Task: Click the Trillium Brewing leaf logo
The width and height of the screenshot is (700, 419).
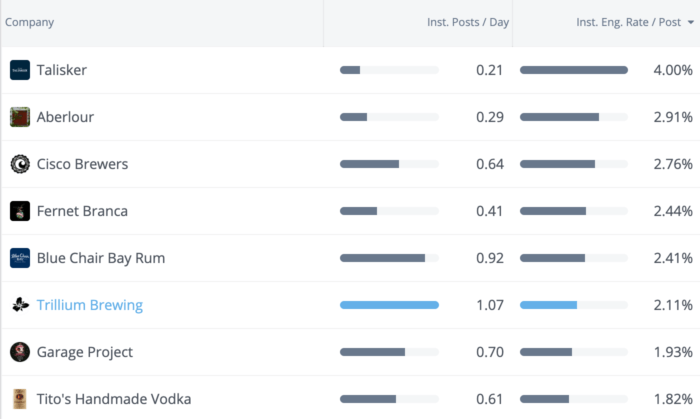Action: 20,305
